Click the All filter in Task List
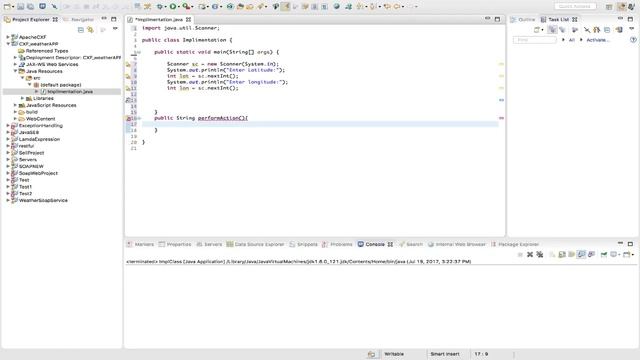This screenshot has width=640, height=360. coord(571,40)
